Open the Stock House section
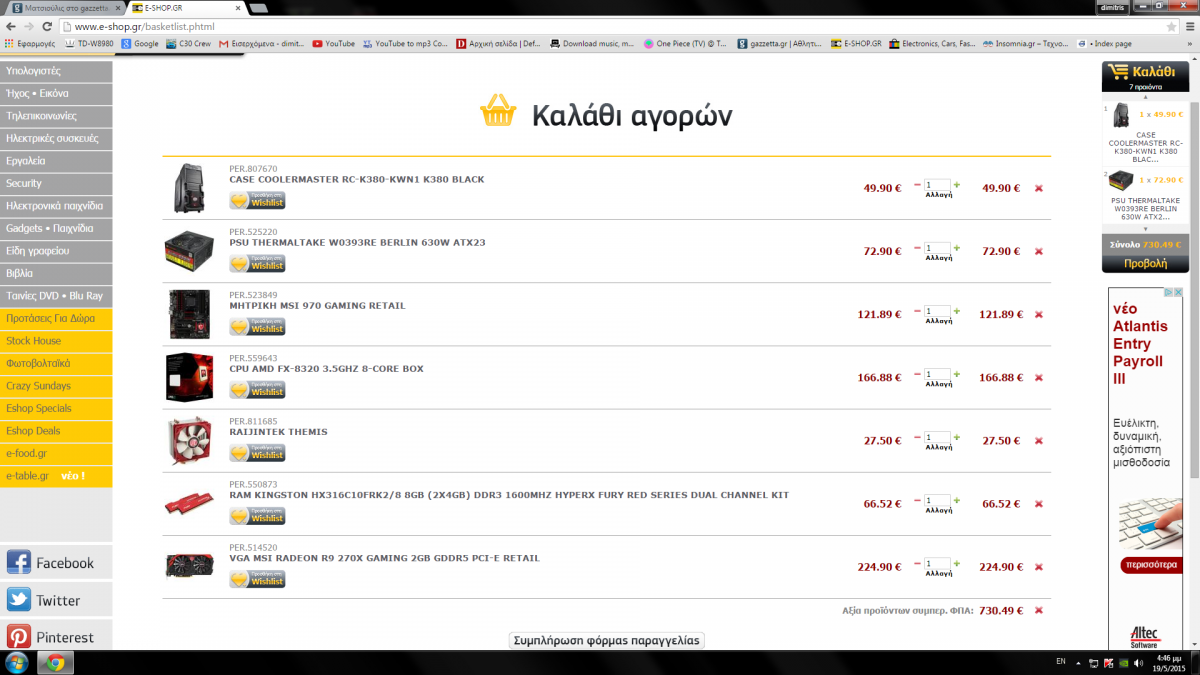 point(56,341)
